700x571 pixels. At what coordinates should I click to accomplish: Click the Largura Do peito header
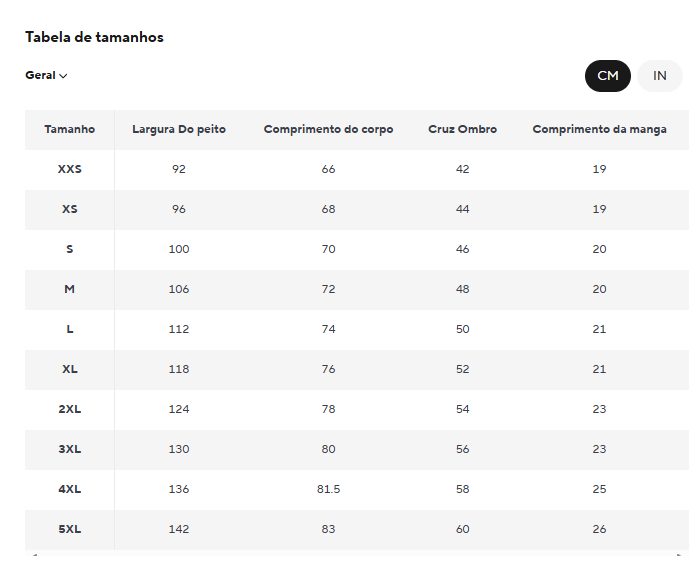[179, 129]
